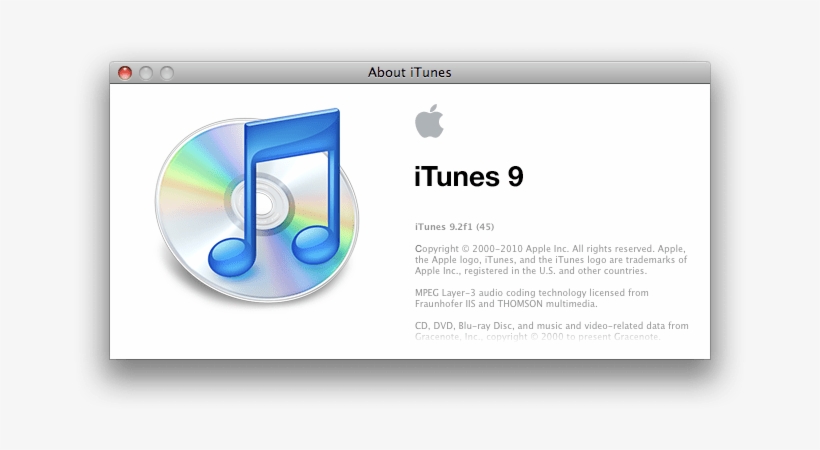Viewport: 820px width, 450px height.
Task: Close the About iTunes window
Action: coord(125,73)
